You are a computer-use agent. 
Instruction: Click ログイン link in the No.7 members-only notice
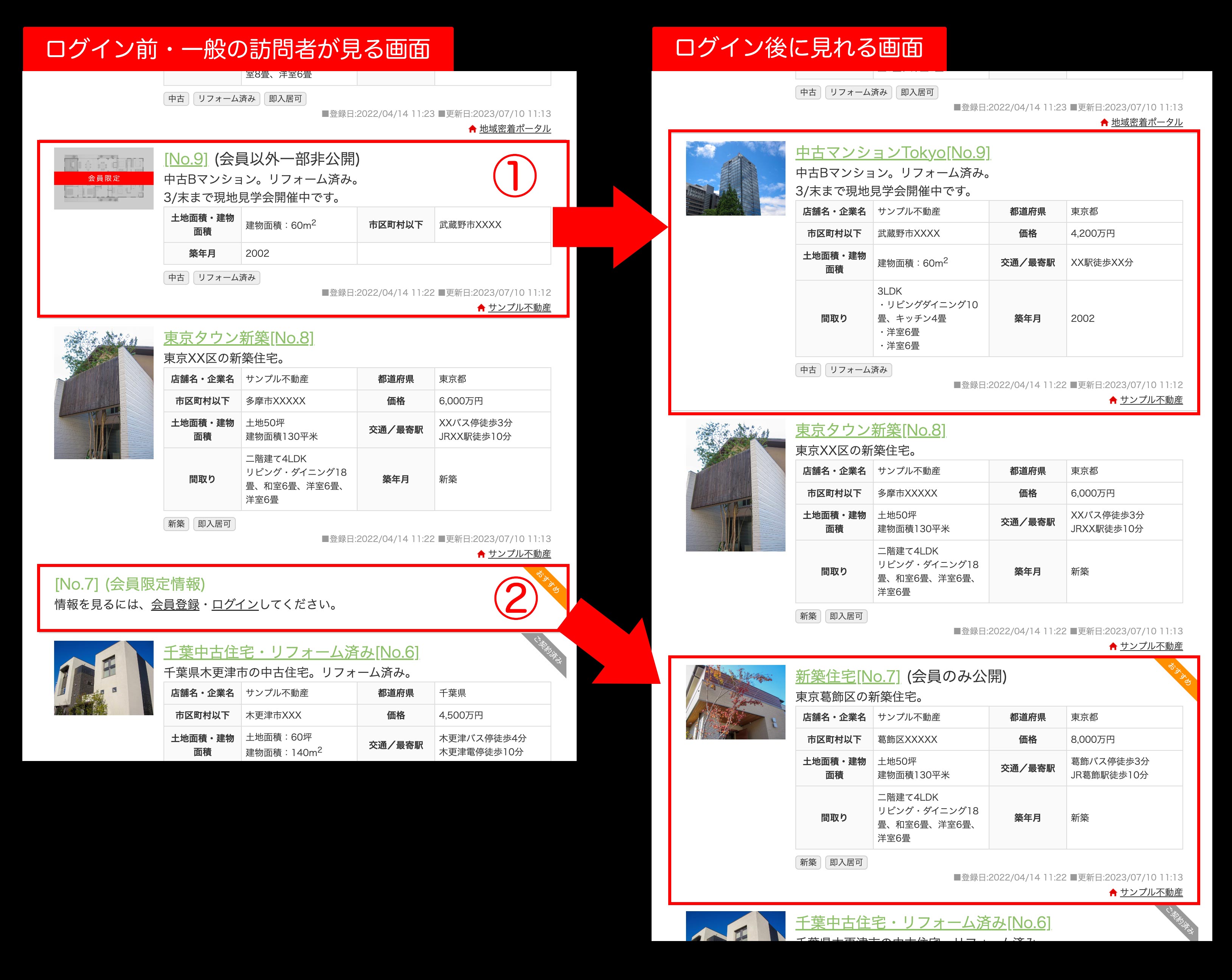click(x=235, y=604)
